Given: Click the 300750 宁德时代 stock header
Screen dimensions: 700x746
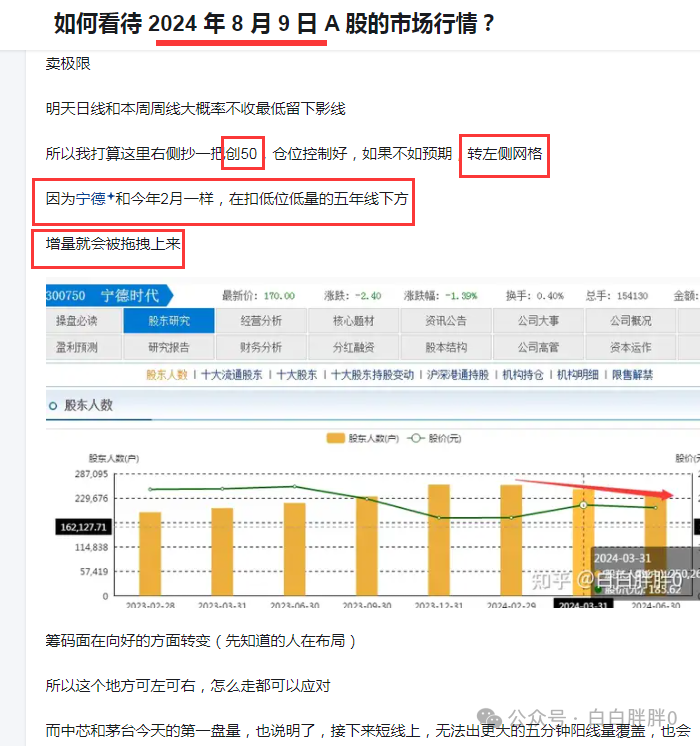Looking at the screenshot, I should click(109, 295).
